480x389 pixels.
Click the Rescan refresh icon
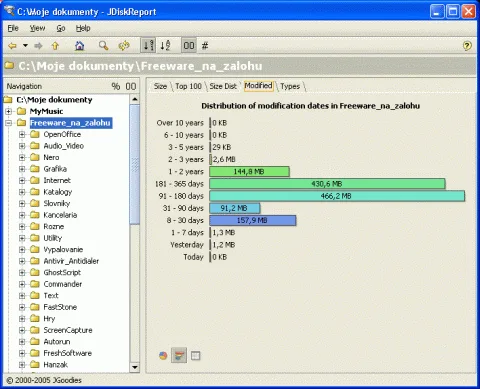pos(124,46)
